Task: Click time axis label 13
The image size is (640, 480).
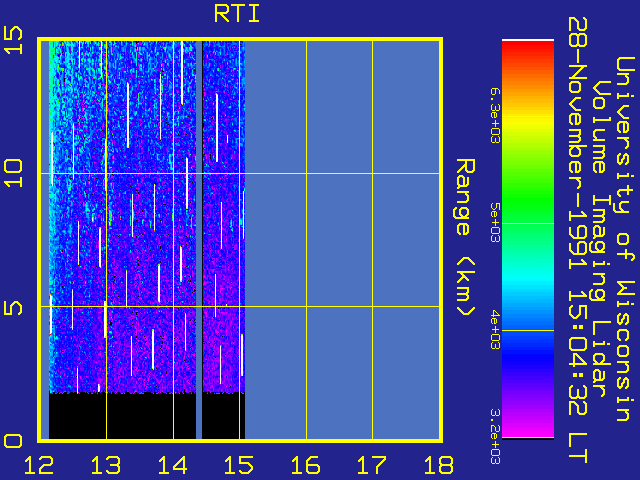Action: pyautogui.click(x=106, y=465)
